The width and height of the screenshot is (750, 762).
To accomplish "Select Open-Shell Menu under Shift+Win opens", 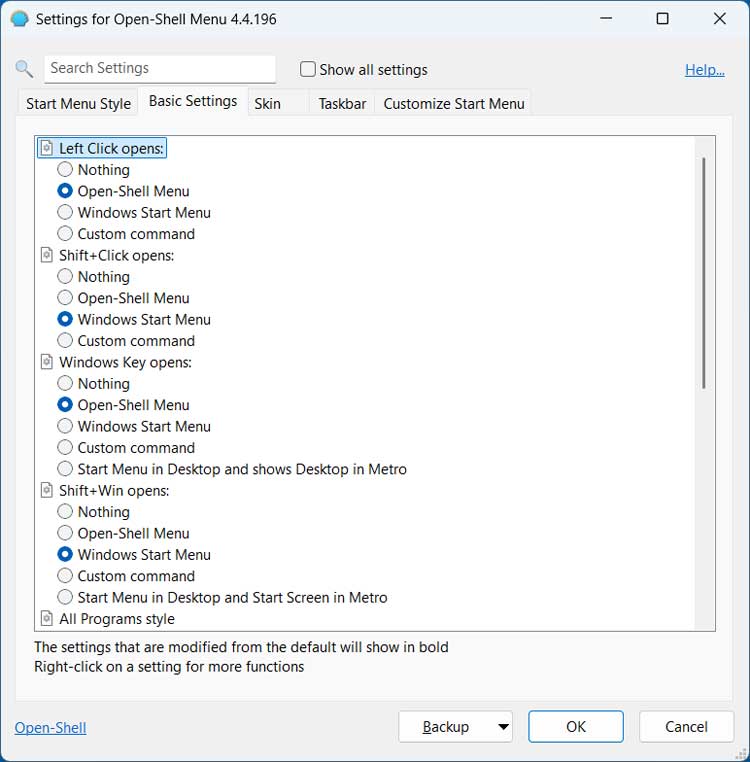I will coord(65,533).
